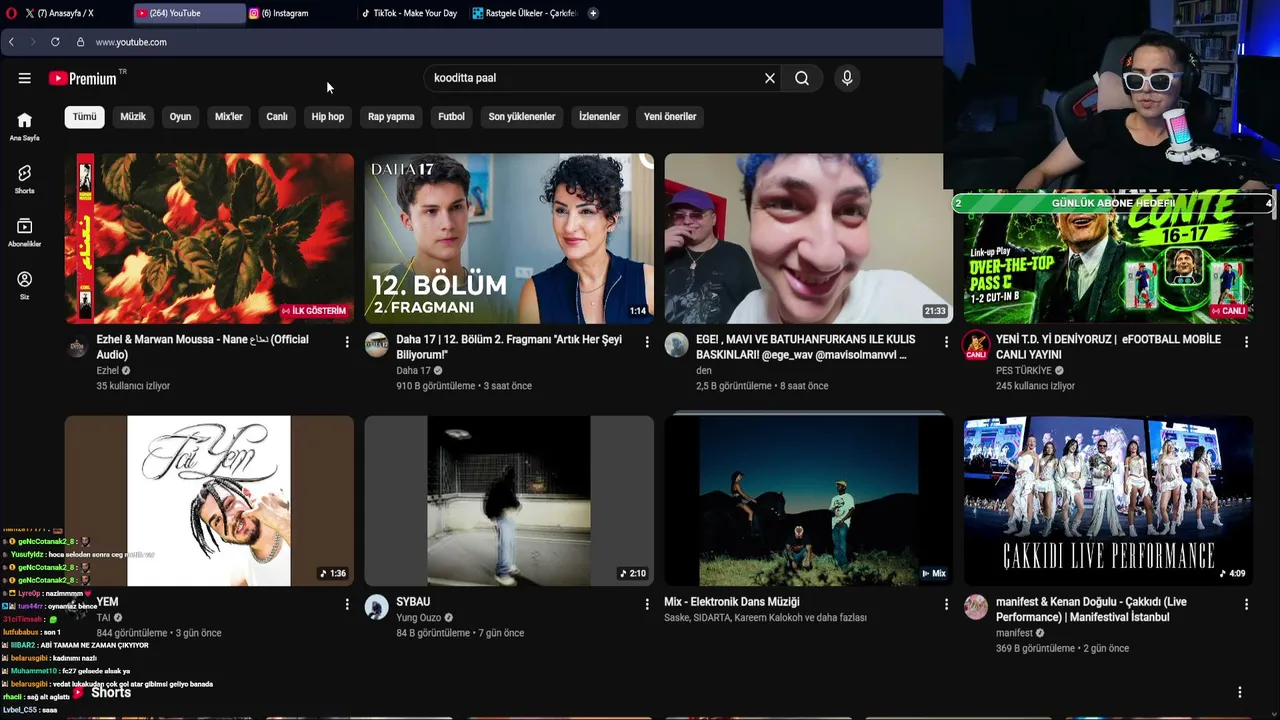This screenshot has height=720, width=1280.
Task: Open a new browser tab
Action: [593, 13]
